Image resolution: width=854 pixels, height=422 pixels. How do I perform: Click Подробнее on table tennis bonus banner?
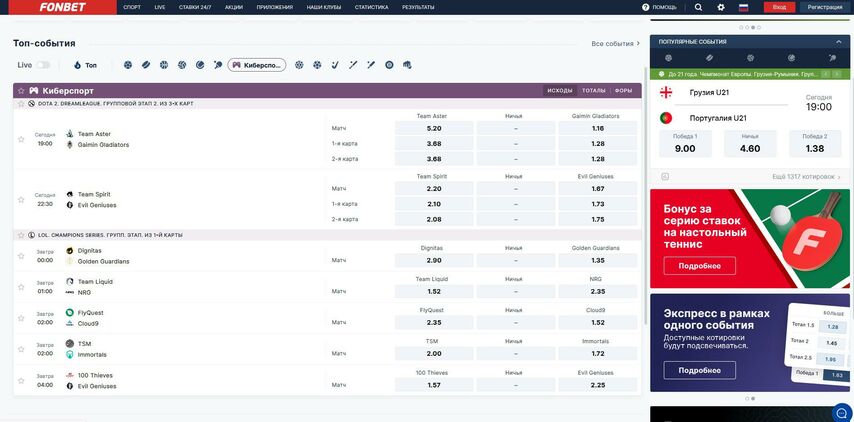(x=699, y=266)
